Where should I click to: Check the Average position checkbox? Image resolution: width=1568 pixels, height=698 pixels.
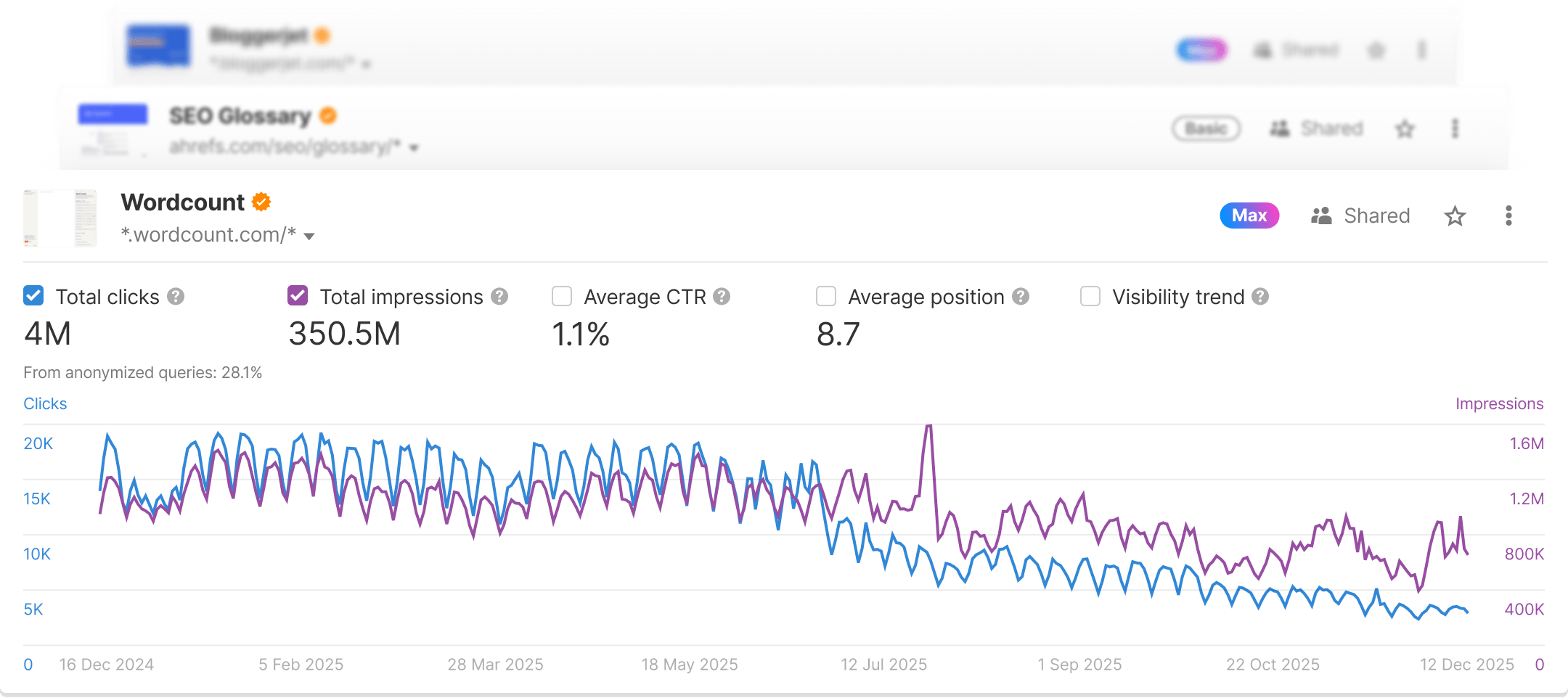(x=826, y=296)
